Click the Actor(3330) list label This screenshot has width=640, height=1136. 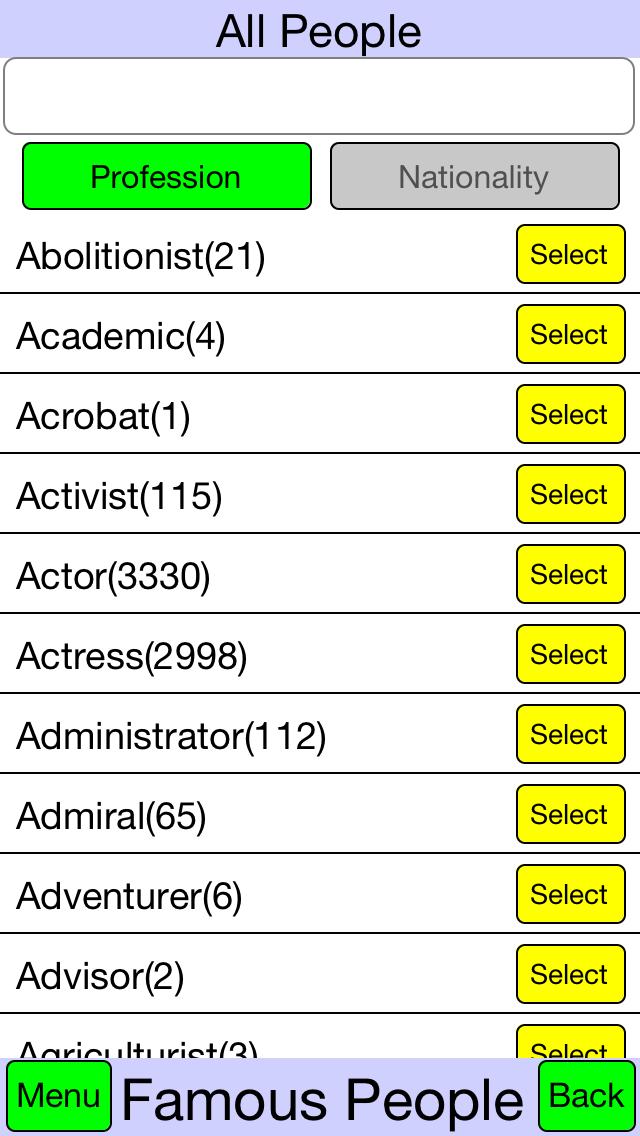[x=114, y=576]
